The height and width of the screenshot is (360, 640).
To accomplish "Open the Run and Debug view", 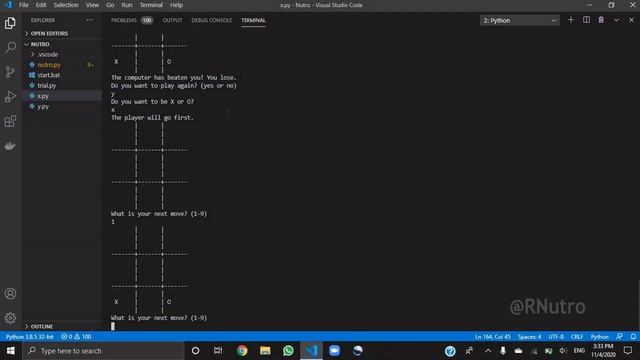I will 10,96.
